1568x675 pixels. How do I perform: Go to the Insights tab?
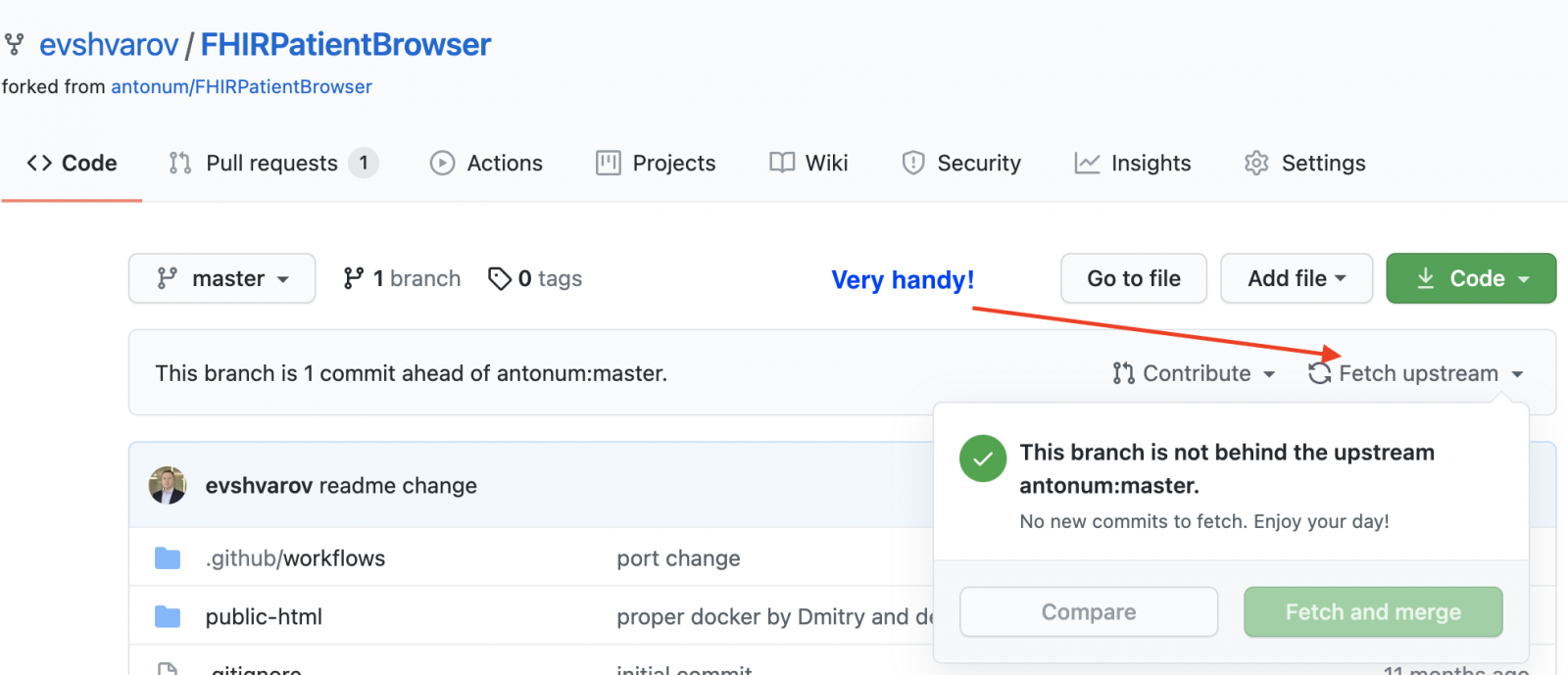click(1133, 164)
